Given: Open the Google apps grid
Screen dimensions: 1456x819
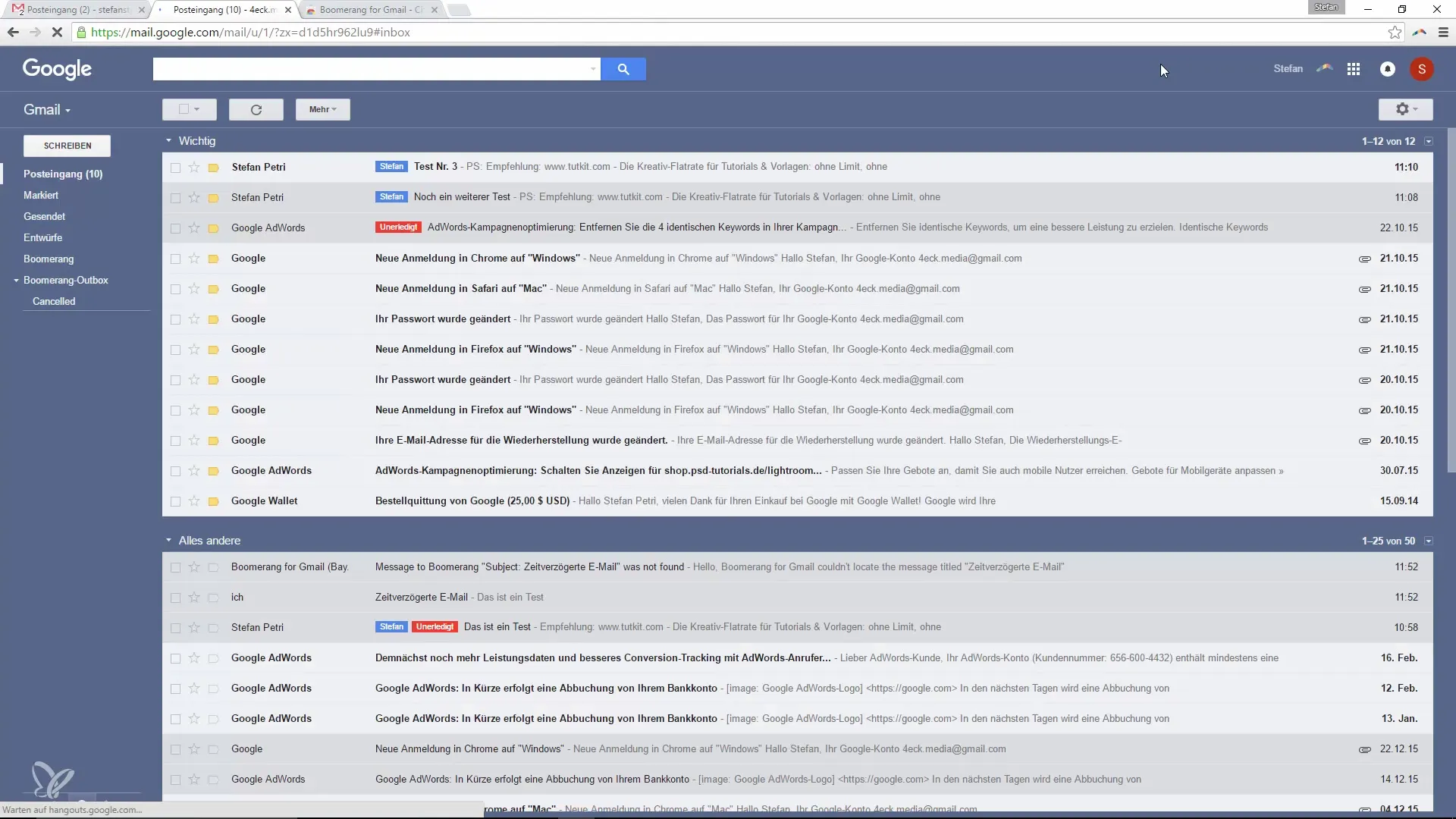Looking at the screenshot, I should (x=1354, y=69).
